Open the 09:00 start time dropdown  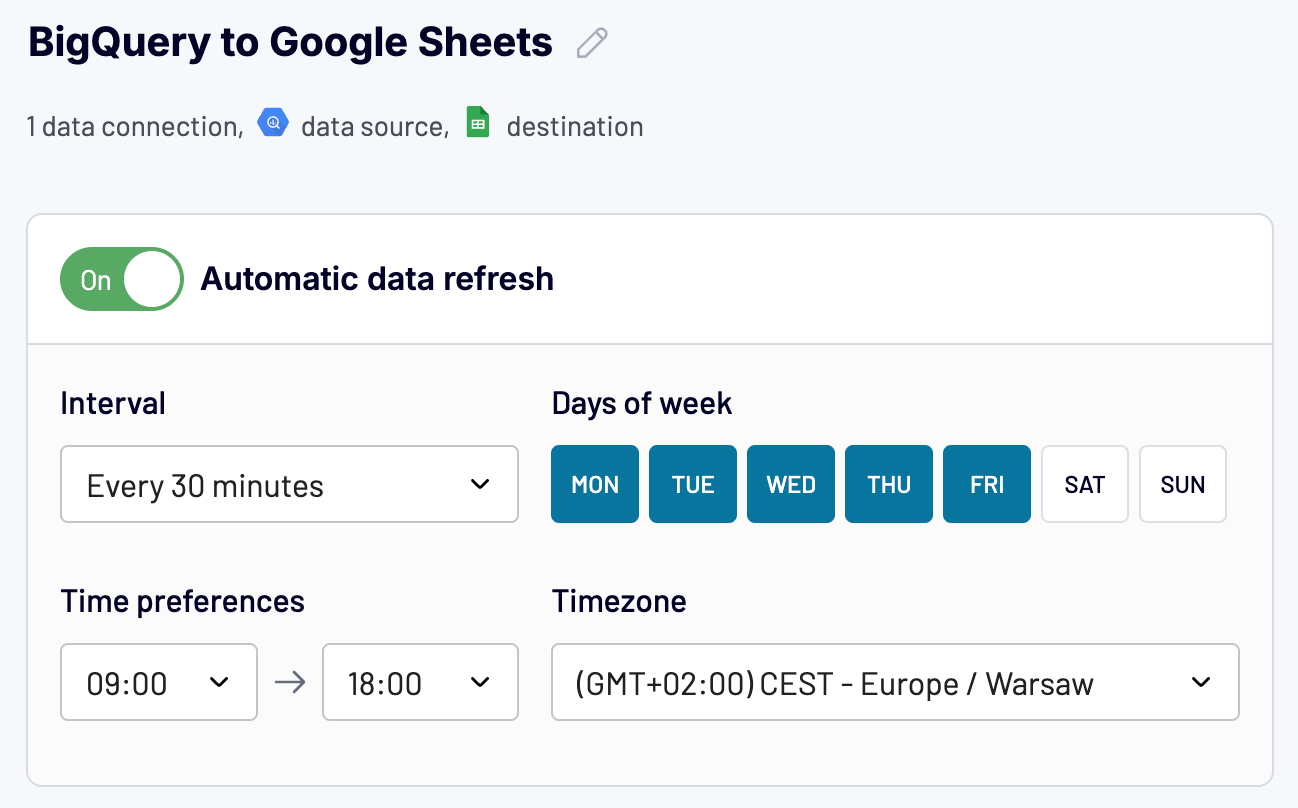[x=158, y=682]
